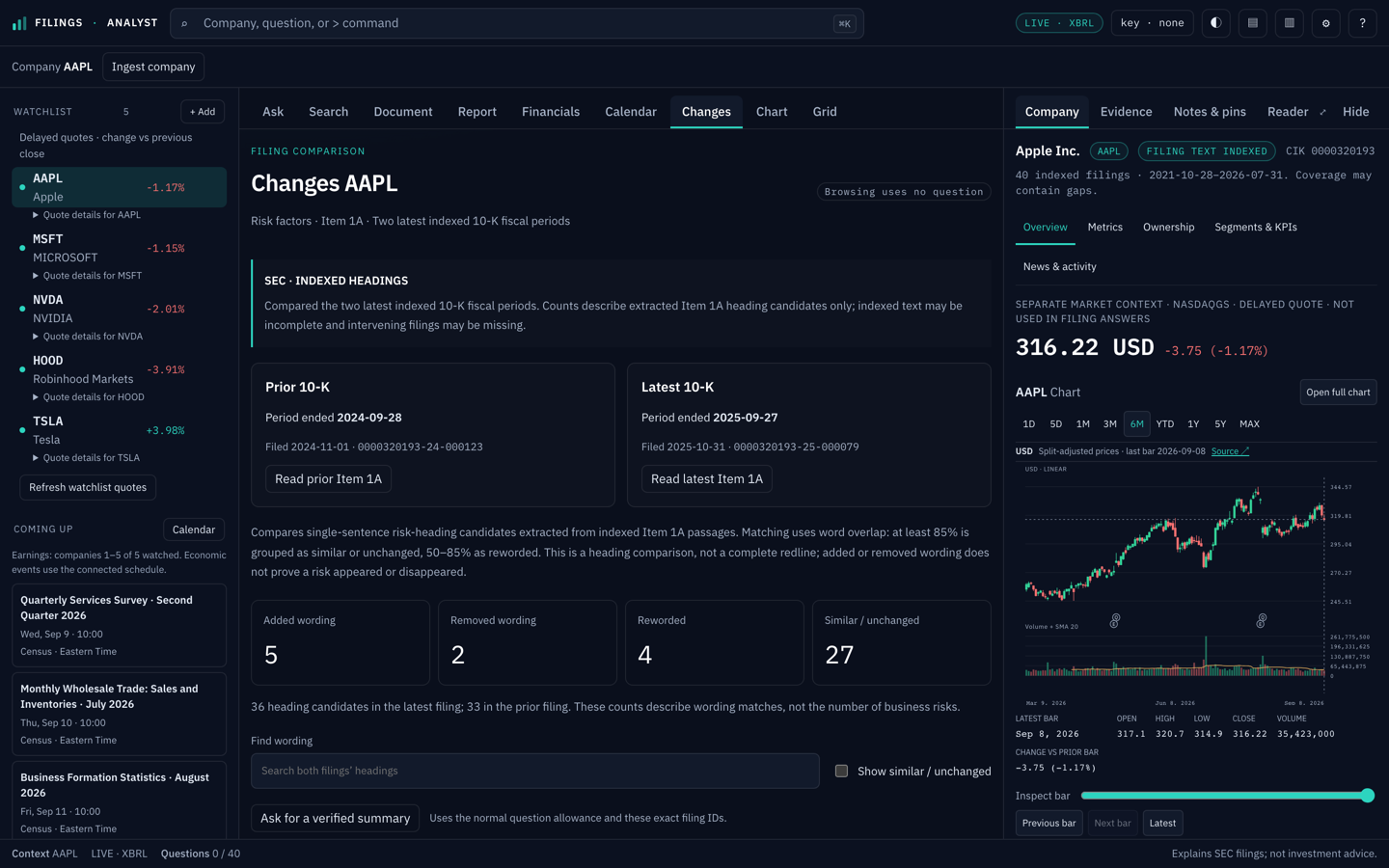Image resolution: width=1389 pixels, height=868 pixels.
Task: Select the 6M chart range
Action: (1137, 424)
